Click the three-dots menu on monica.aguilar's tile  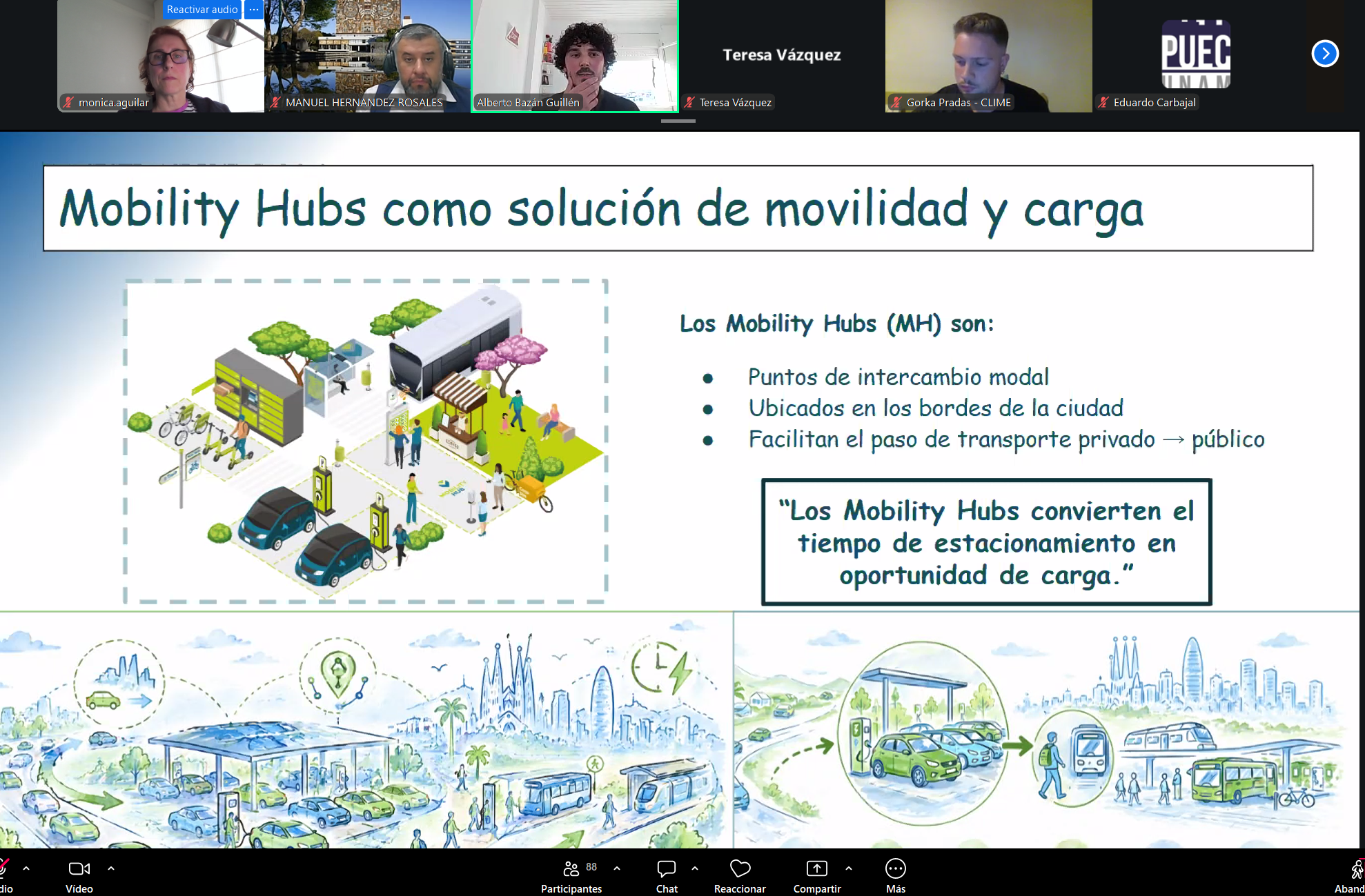tap(254, 10)
